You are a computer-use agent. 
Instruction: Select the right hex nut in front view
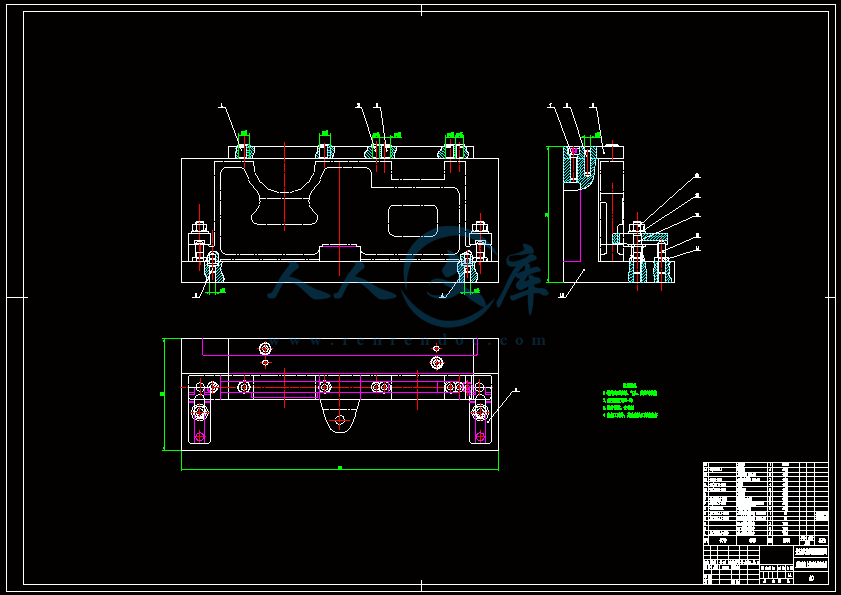tap(480, 226)
